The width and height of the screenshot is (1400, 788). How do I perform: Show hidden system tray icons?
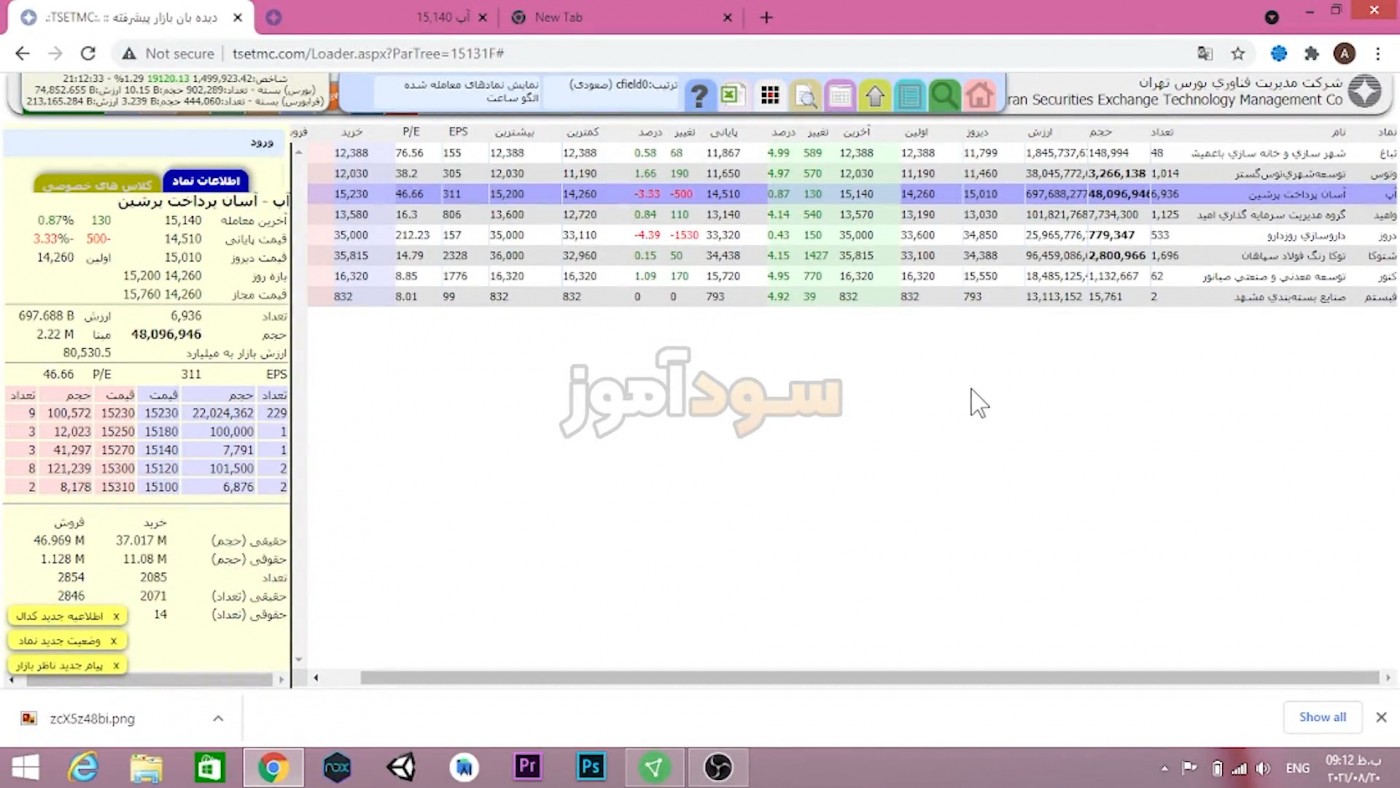(x=1164, y=768)
